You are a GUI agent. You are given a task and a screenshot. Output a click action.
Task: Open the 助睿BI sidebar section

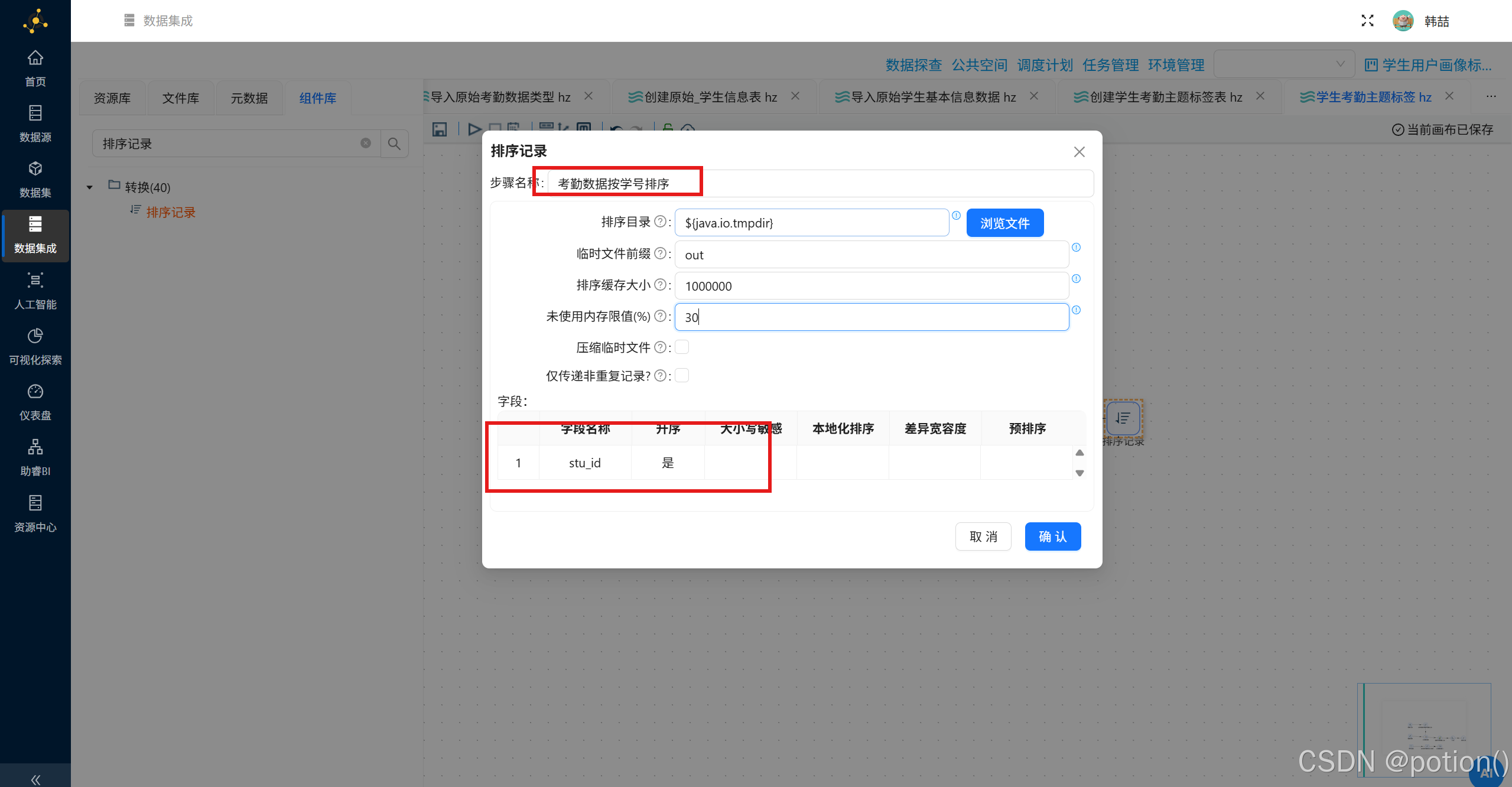(35, 458)
